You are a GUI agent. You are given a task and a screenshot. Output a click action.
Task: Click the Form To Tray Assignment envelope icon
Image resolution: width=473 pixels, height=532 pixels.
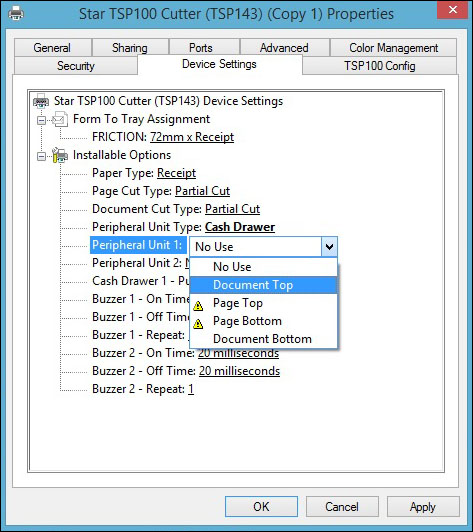tap(60, 119)
